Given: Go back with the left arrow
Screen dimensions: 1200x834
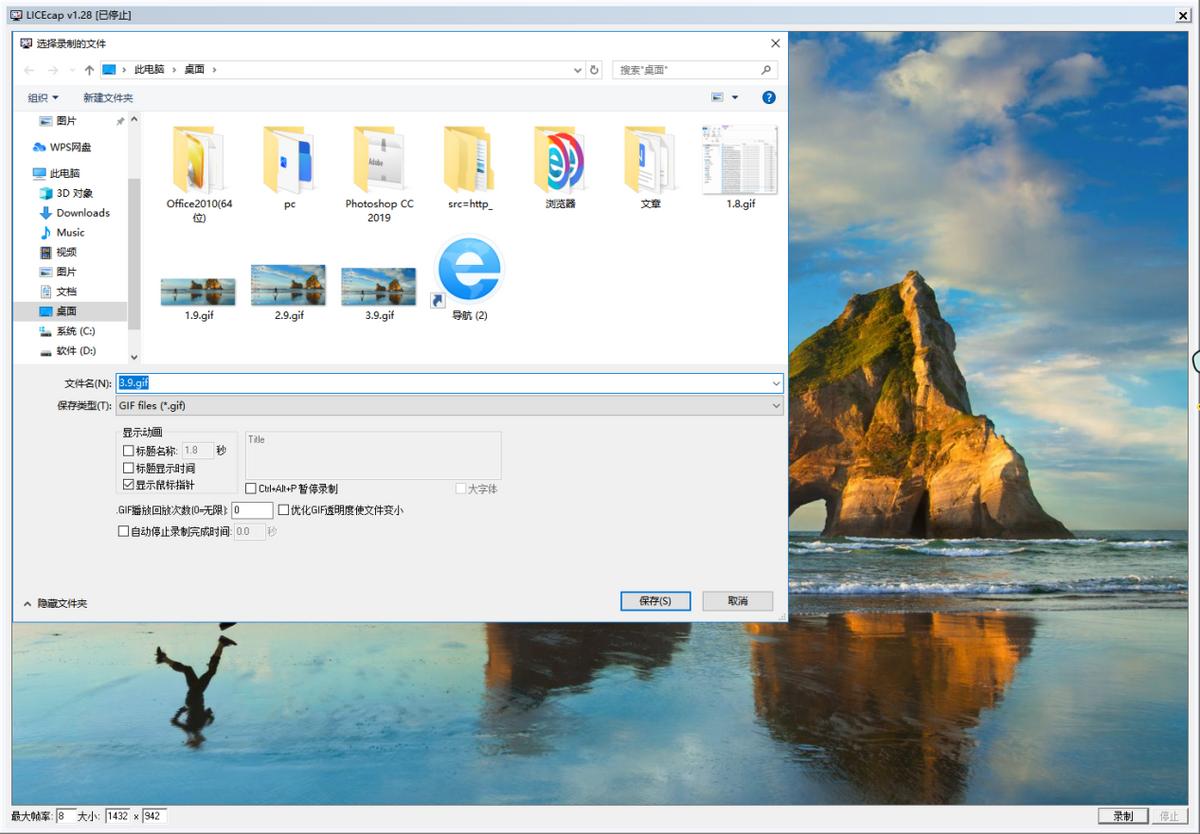Looking at the screenshot, I should click(x=29, y=70).
